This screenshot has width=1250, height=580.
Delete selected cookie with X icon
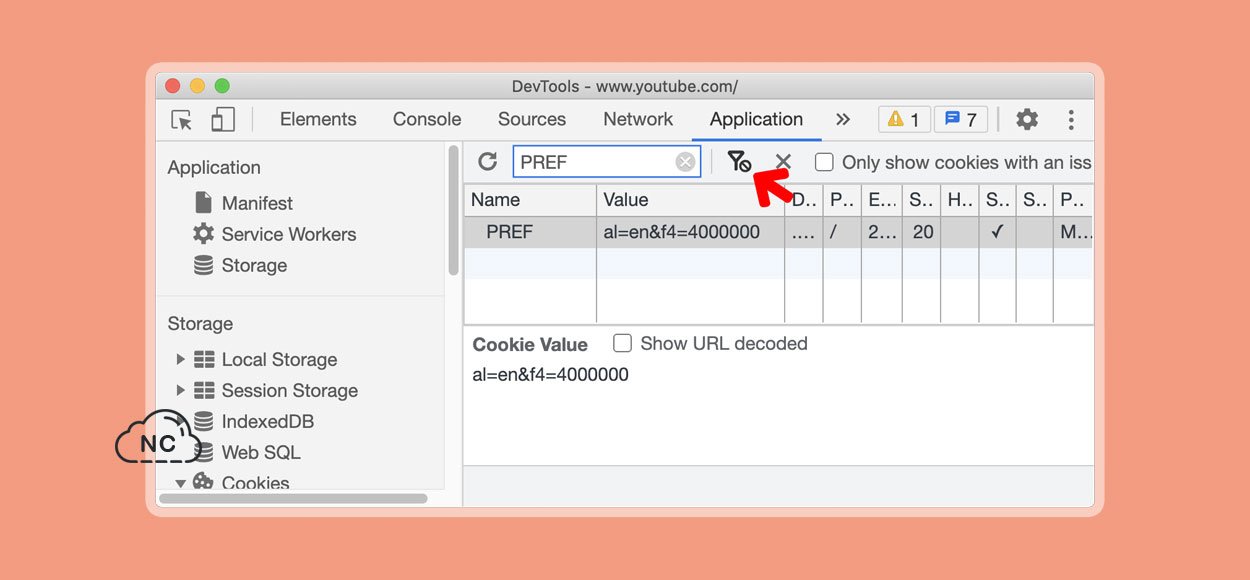(x=783, y=162)
